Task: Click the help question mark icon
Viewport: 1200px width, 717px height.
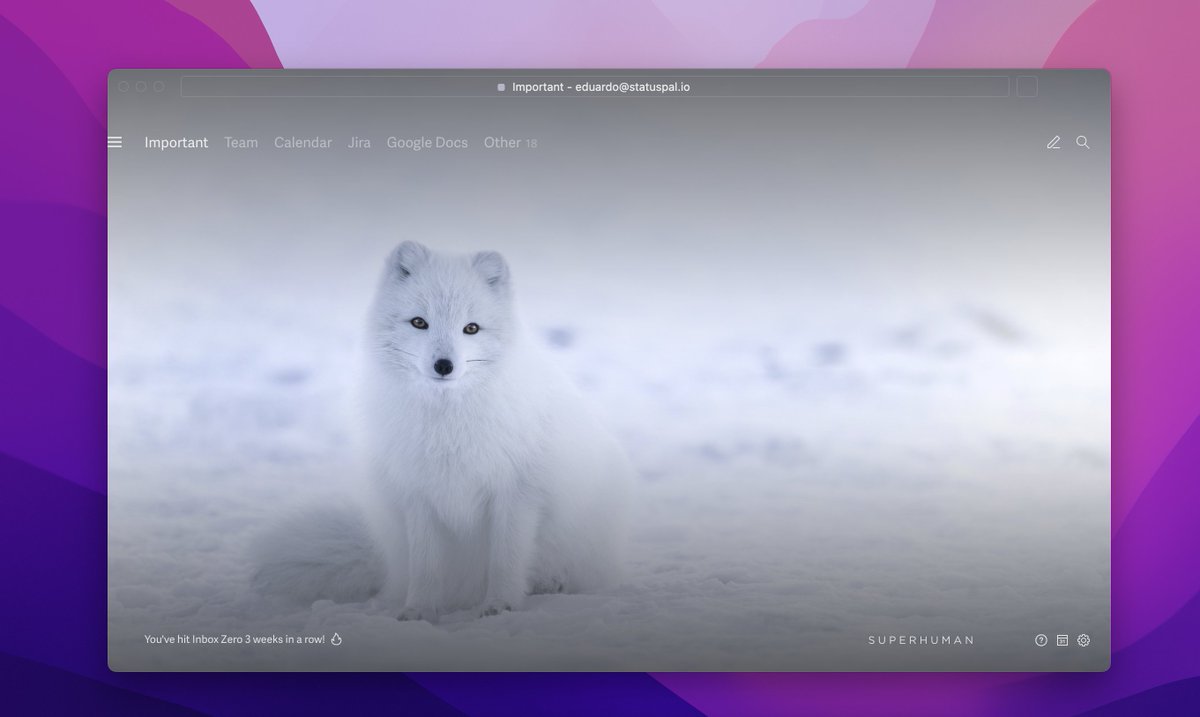Action: click(x=1040, y=640)
